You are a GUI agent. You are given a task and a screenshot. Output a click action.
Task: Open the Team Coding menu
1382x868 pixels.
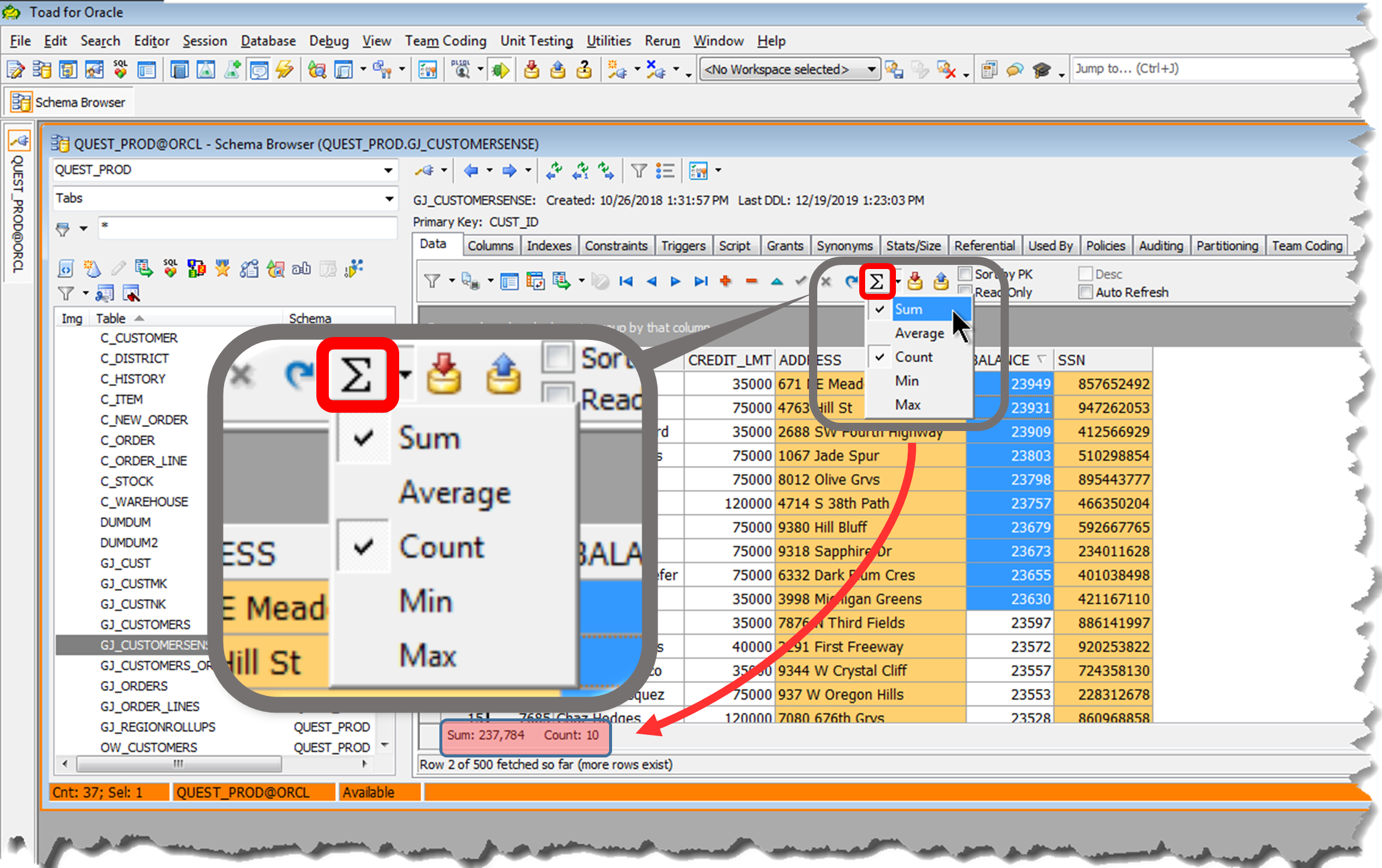tap(445, 41)
